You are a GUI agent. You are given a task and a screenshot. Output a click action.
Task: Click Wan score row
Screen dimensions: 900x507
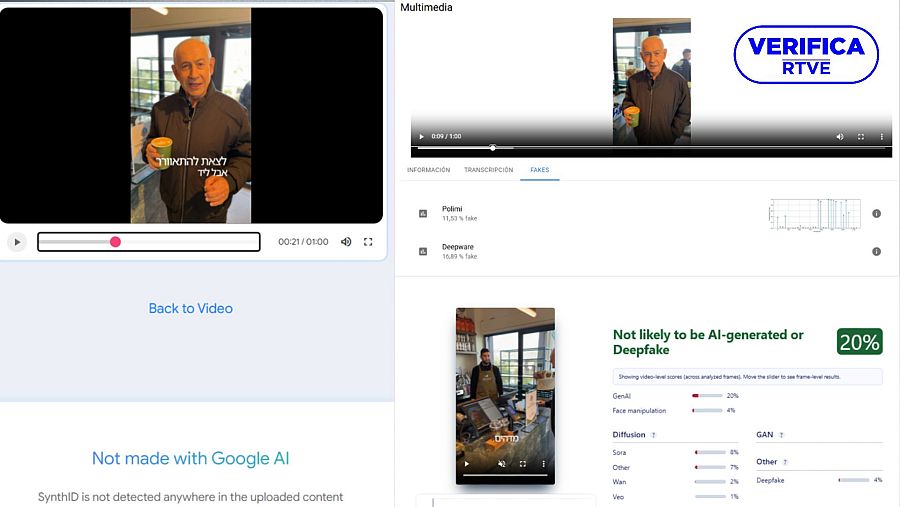[676, 482]
